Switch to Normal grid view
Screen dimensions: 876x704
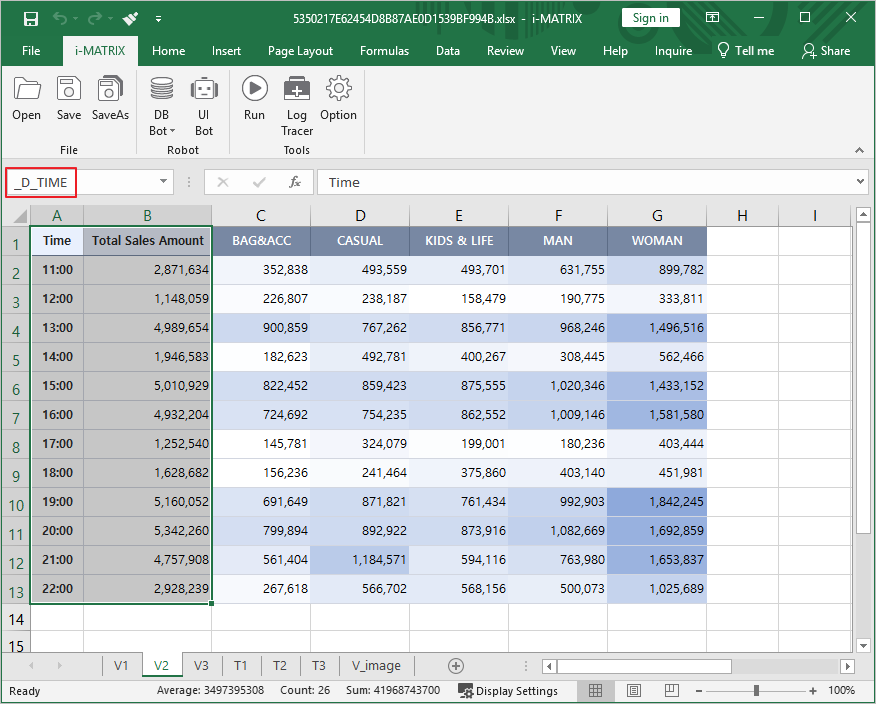(x=595, y=691)
